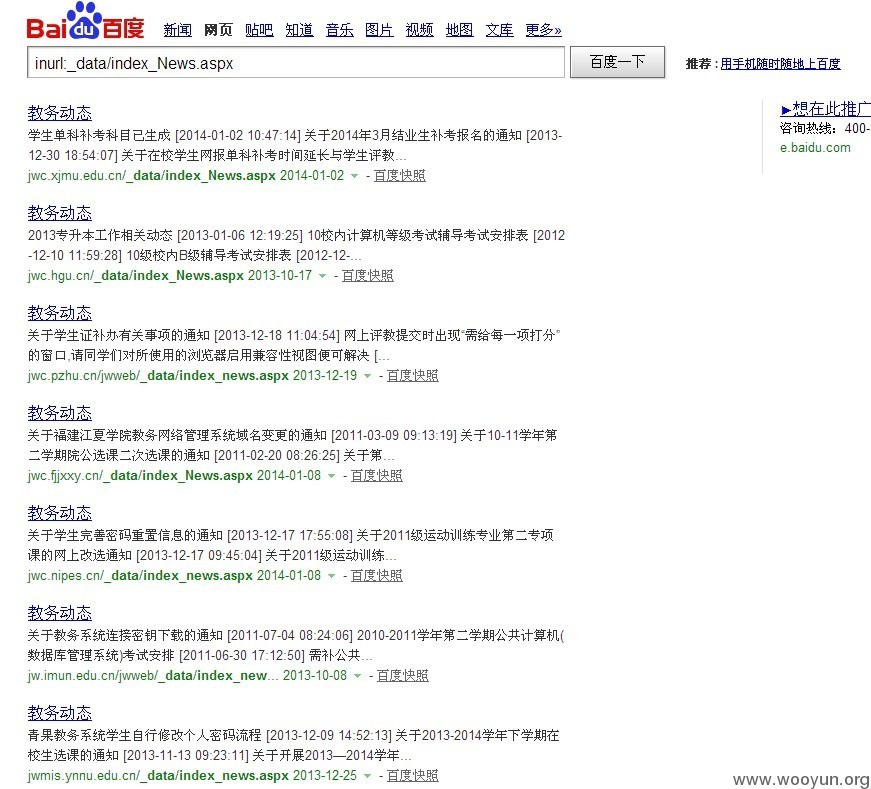Viewport: 871px width, 789px height.
Task: Open 教务动态 result for jwc.fjjxxy.cn
Action: (59, 413)
